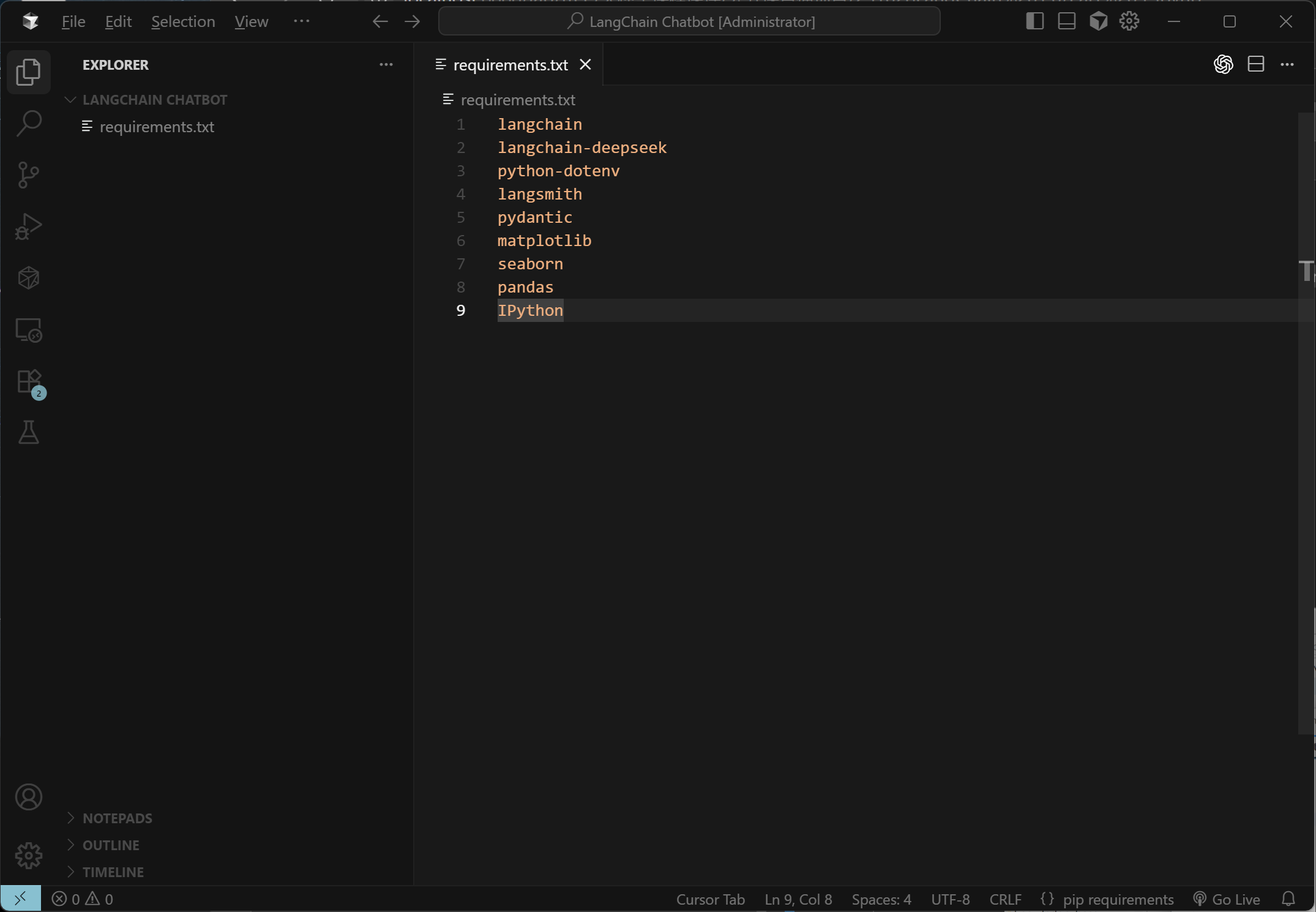Open Source Control view
The width and height of the screenshot is (1316, 912).
pyautogui.click(x=28, y=175)
